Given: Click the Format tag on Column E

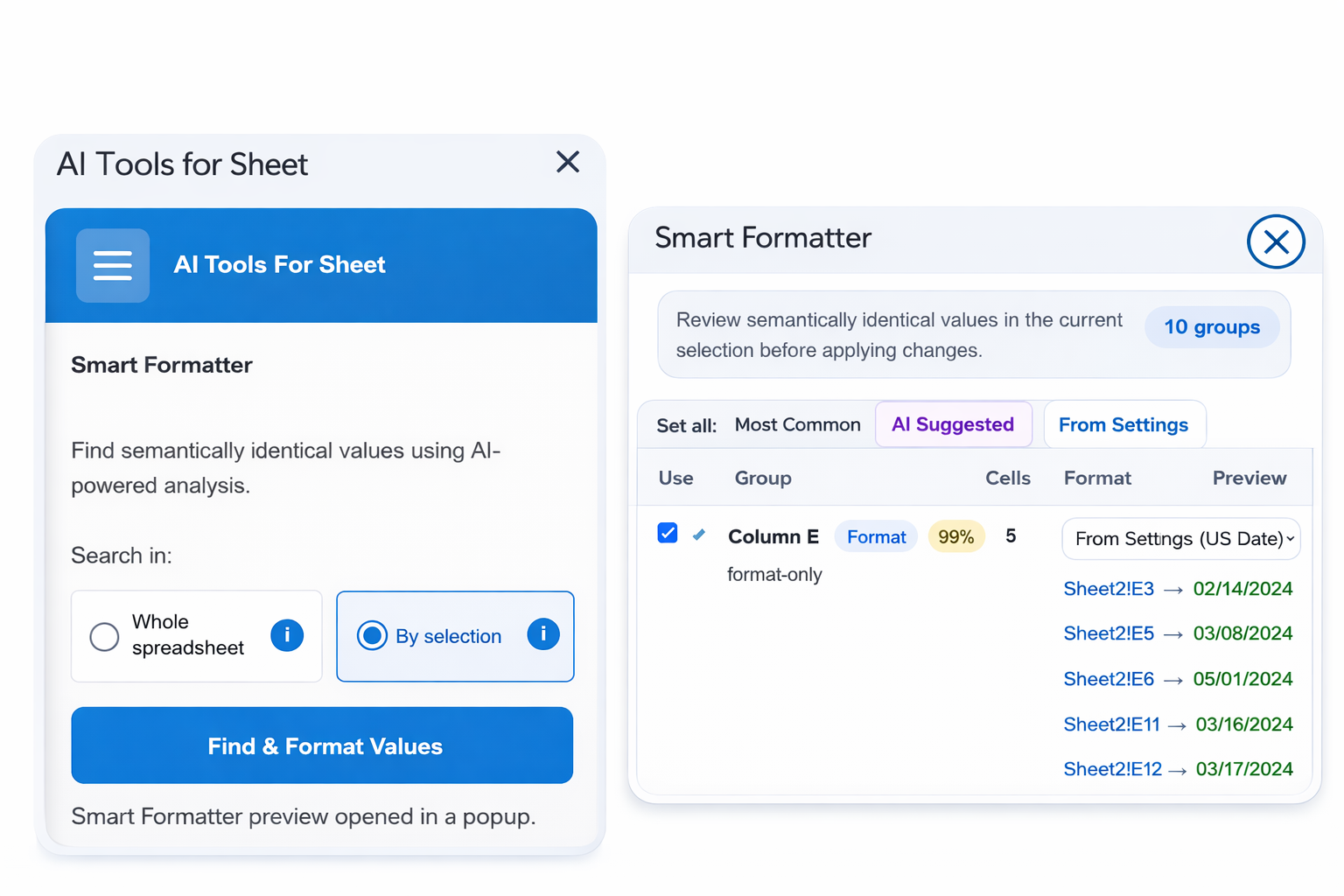Looking at the screenshot, I should tap(876, 536).
